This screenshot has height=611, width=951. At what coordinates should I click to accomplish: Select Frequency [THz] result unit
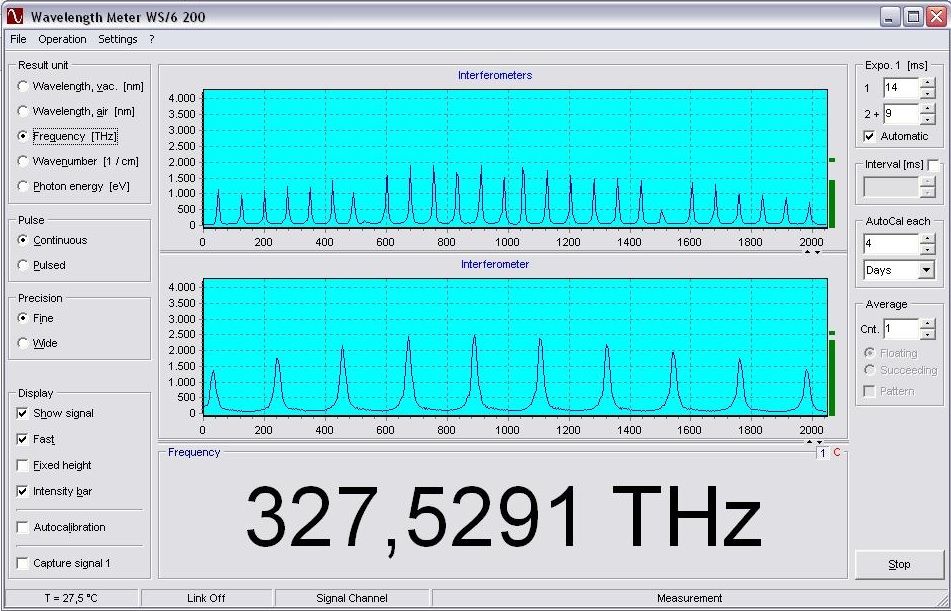click(68, 136)
